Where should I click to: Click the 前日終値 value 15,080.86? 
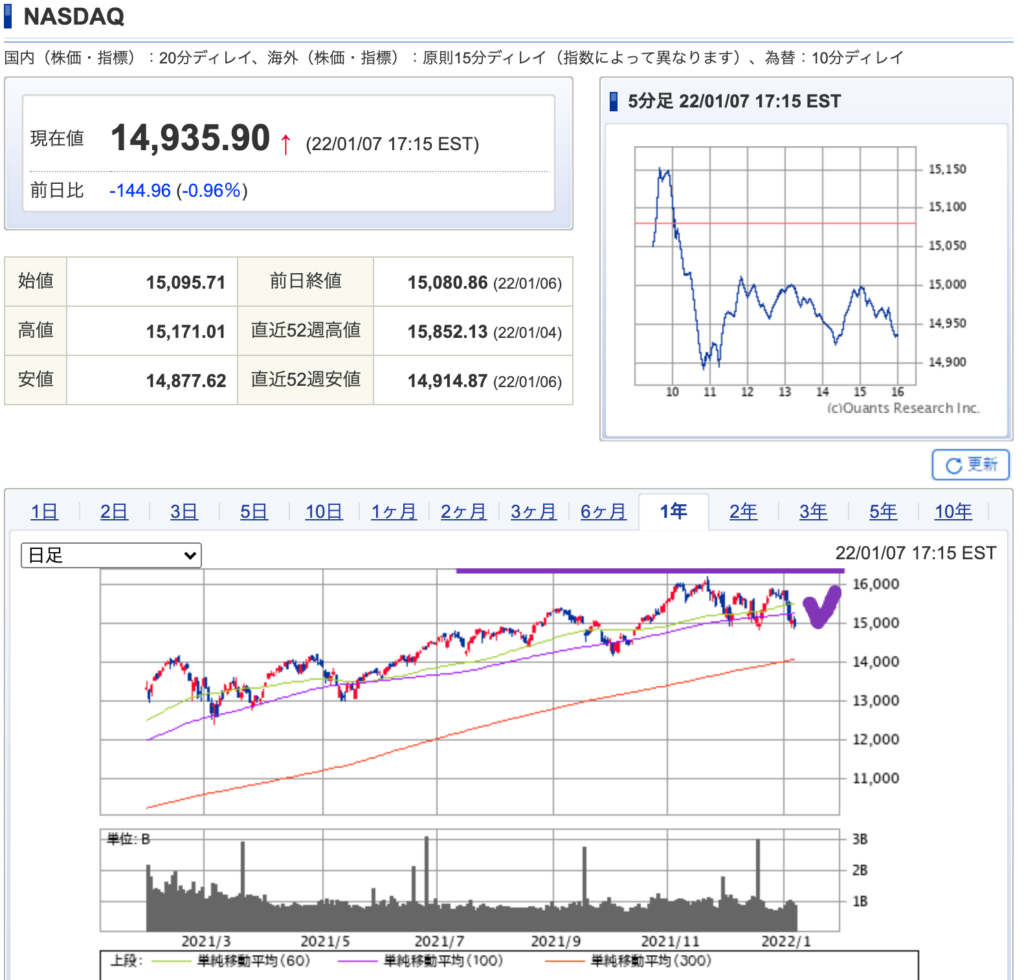click(447, 283)
